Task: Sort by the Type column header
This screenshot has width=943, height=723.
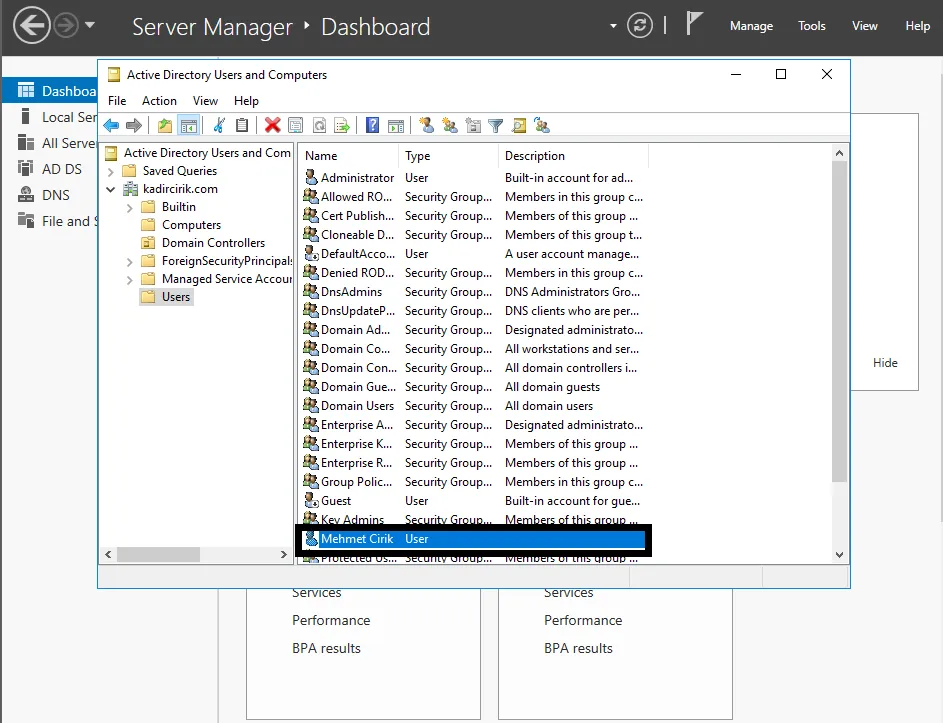Action: [449, 156]
